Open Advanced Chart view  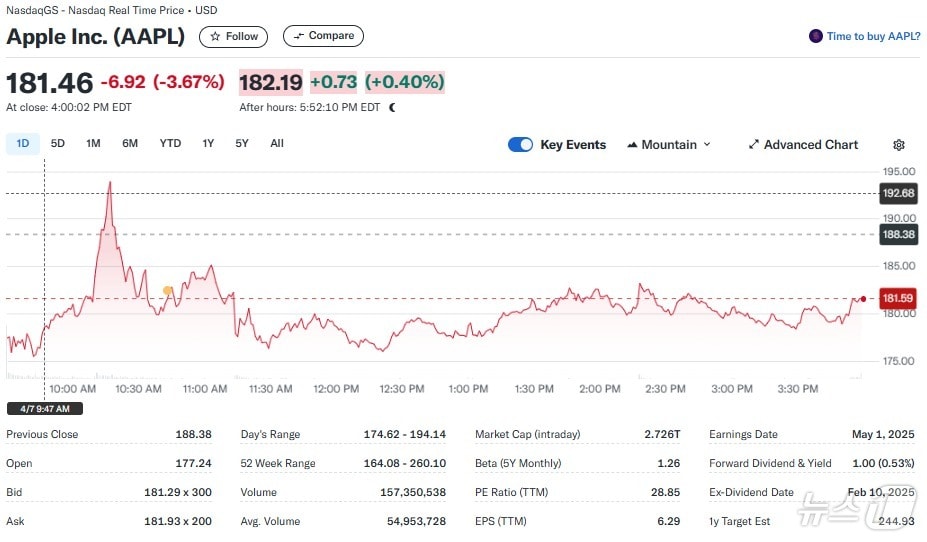click(803, 145)
